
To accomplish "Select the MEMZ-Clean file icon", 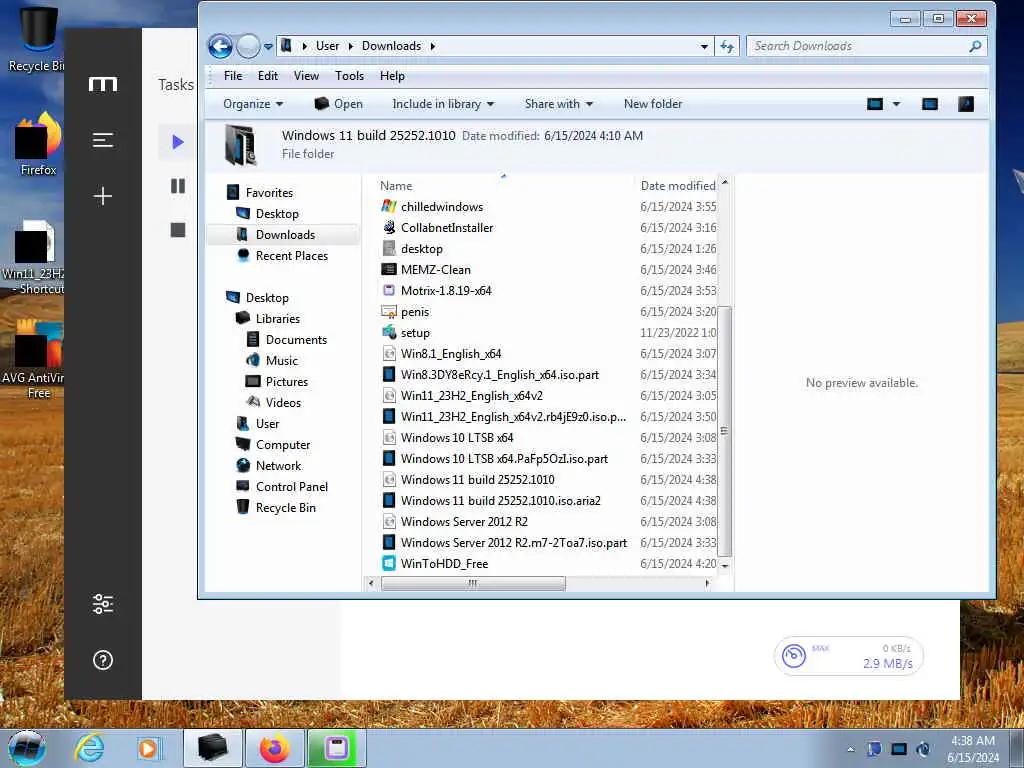I will (389, 269).
